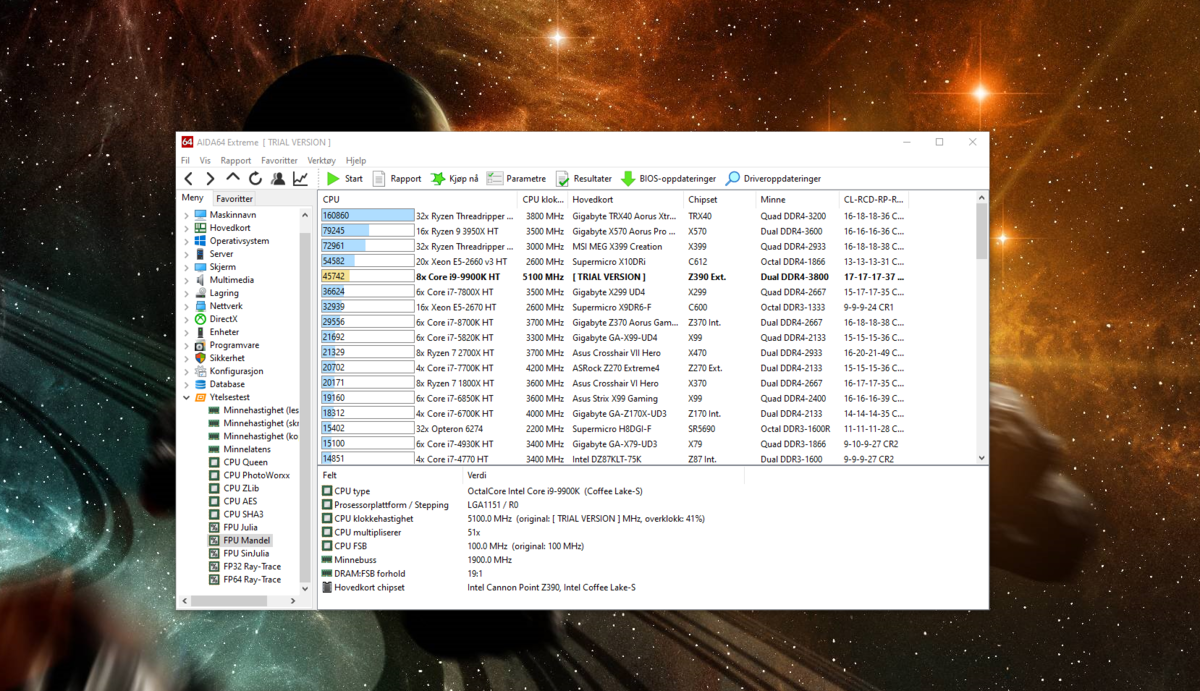This screenshot has height=691, width=1200.
Task: Expand the Konfigurasjon tree node
Action: pyautogui.click(x=186, y=371)
